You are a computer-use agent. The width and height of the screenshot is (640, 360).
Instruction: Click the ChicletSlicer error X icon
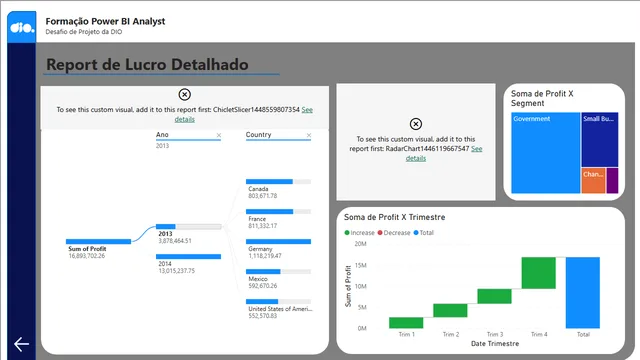(184, 95)
